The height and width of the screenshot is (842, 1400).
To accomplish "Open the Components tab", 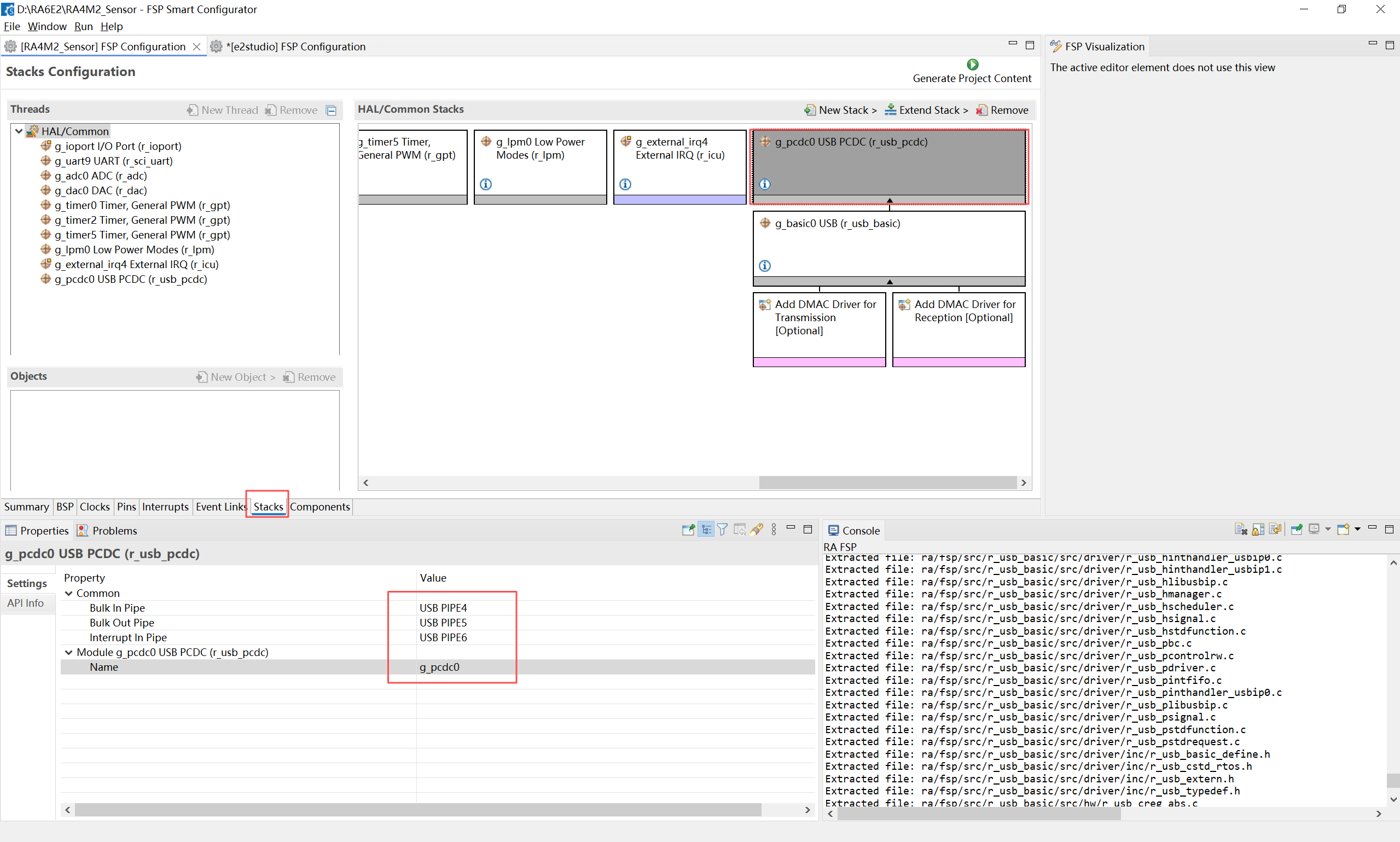I will point(320,507).
